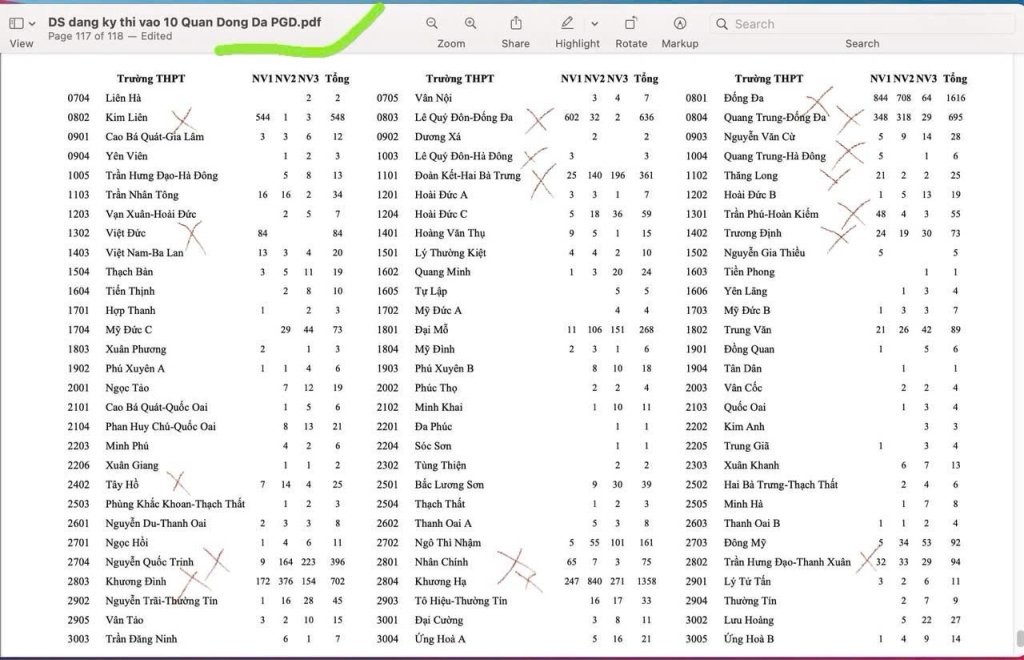Rotate the page with the Rotate icon
Image resolution: width=1024 pixels, height=660 pixels.
(631, 24)
